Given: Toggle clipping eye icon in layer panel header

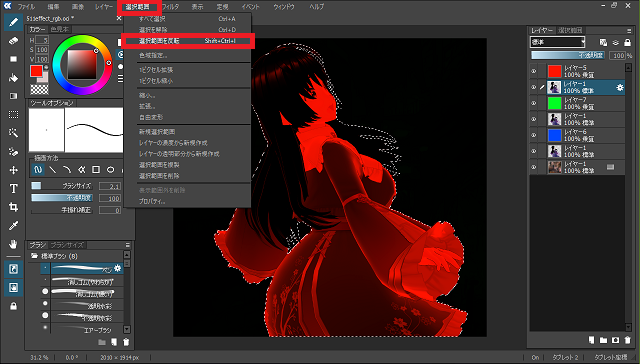Looking at the screenshot, I should [x=616, y=42].
